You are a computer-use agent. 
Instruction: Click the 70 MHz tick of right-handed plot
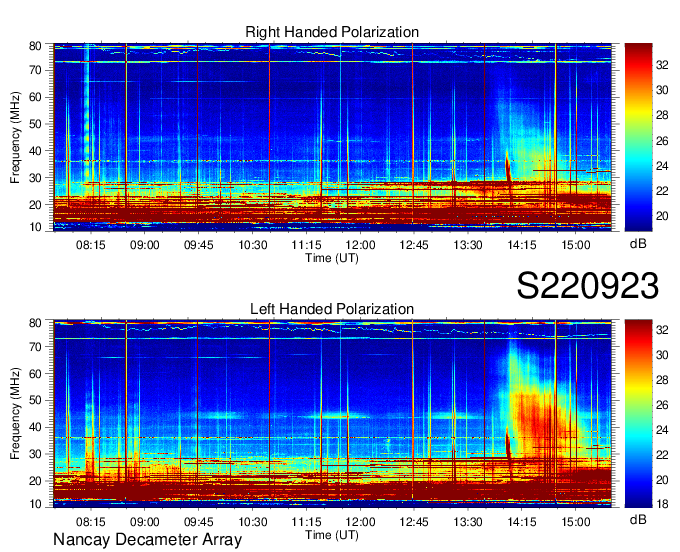pos(35,70)
